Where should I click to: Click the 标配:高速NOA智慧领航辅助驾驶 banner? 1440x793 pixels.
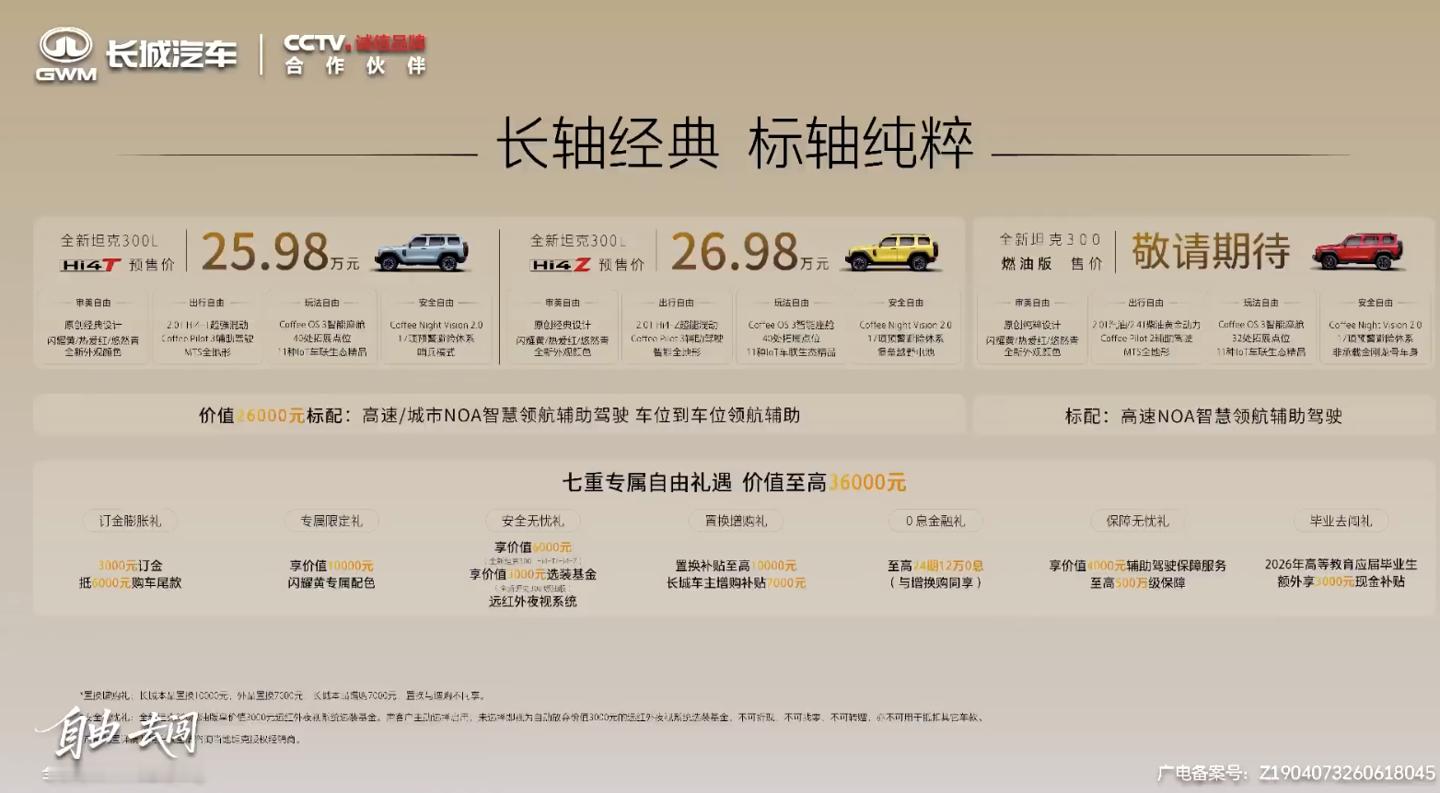point(1204,415)
